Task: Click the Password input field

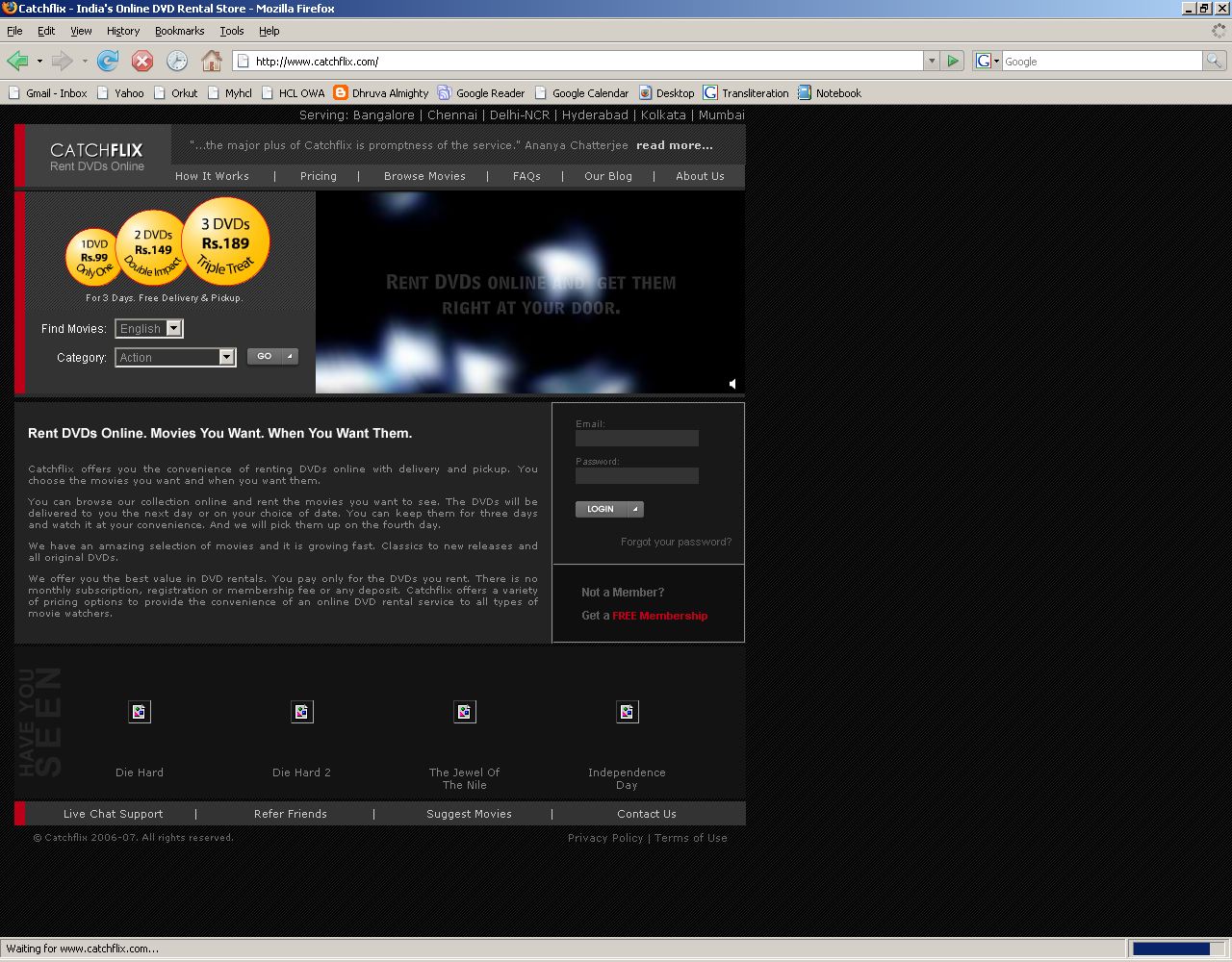Action: pos(637,475)
